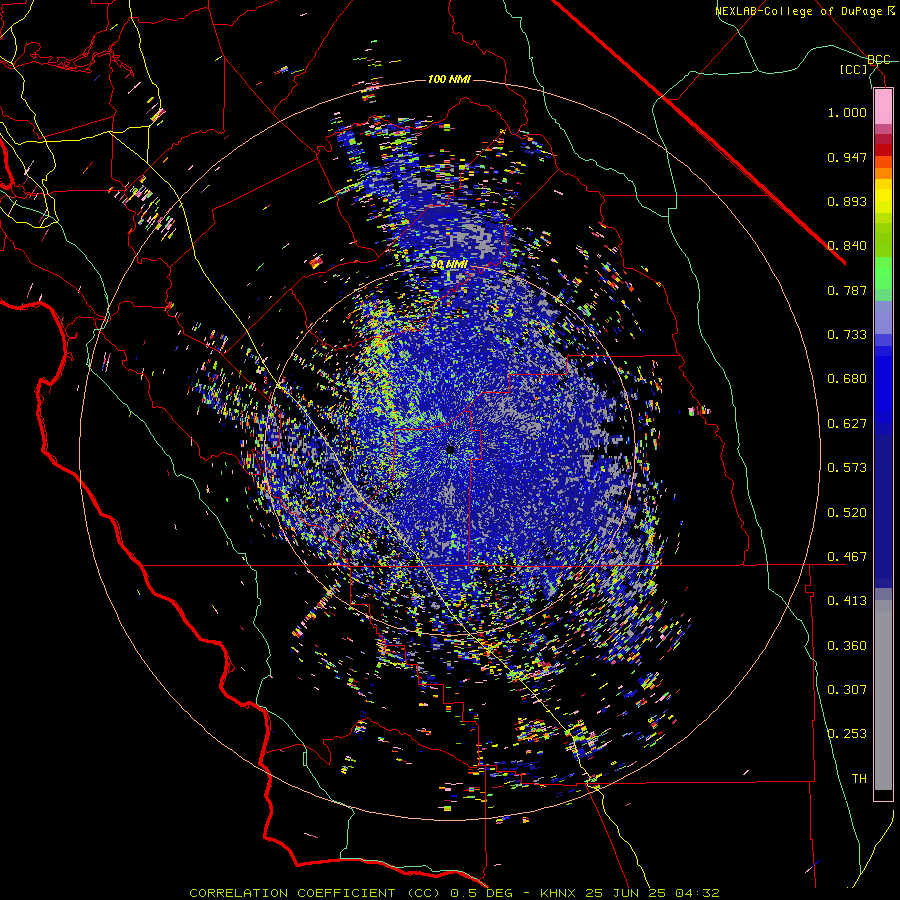Select the 0.520 scale value

coord(847,513)
